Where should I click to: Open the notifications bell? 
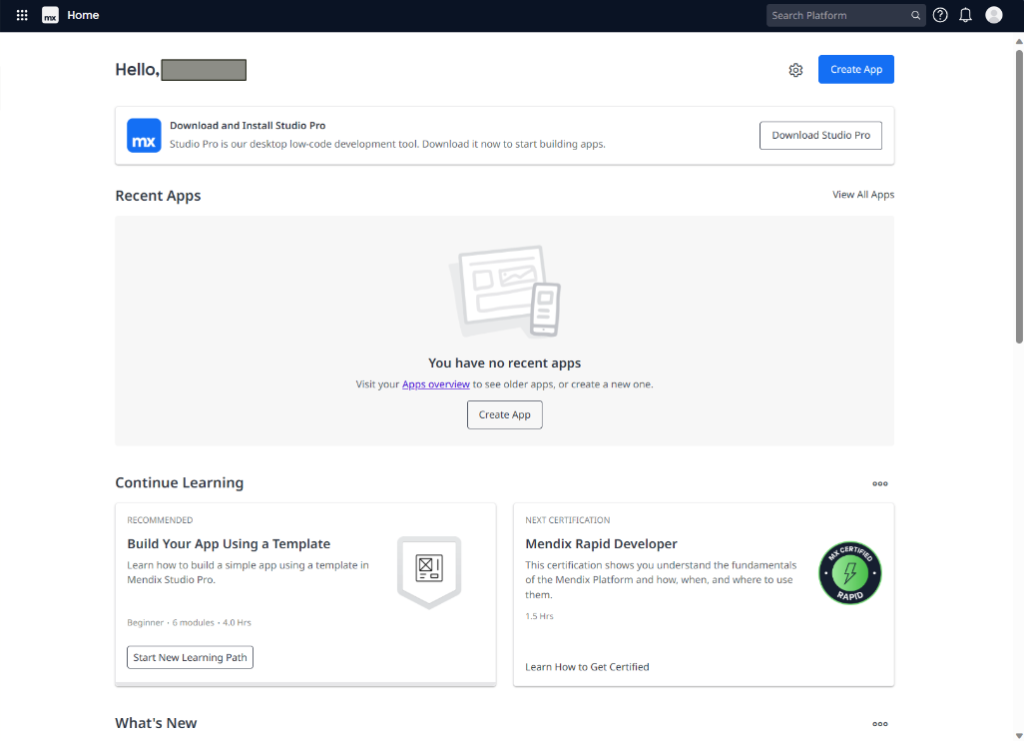pos(965,15)
